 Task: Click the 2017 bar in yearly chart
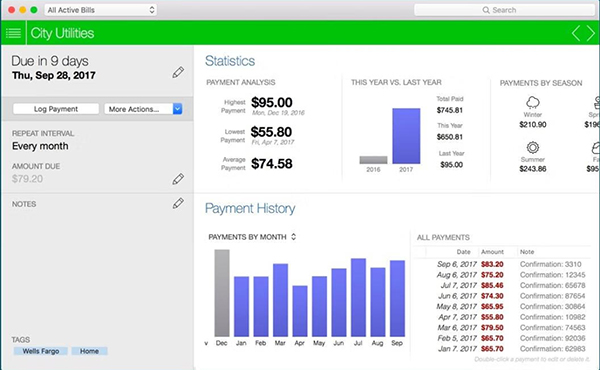(x=406, y=136)
